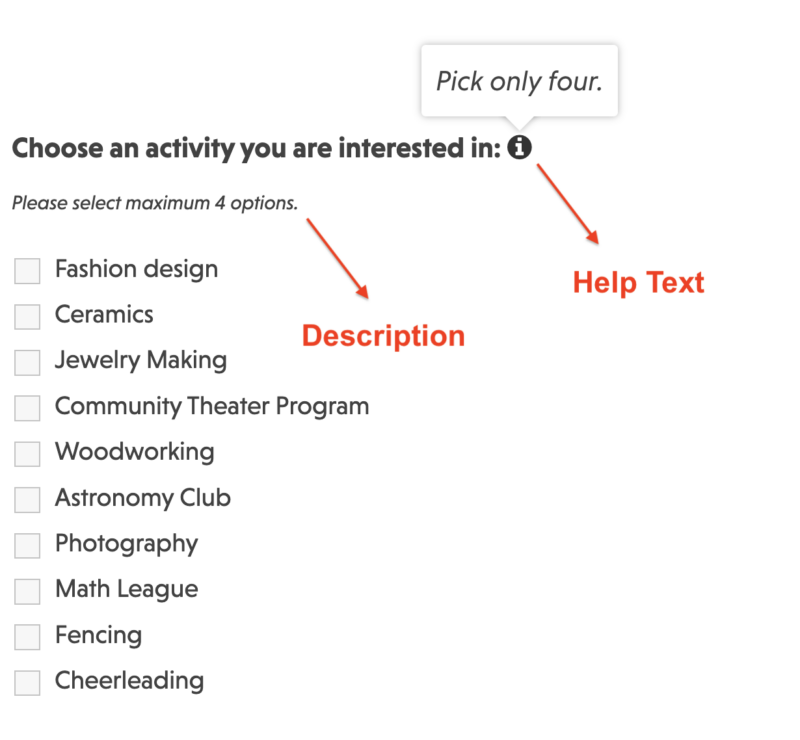Screen dimensions: 800x740
Task: Click the Woodworking label text
Action: click(x=134, y=452)
